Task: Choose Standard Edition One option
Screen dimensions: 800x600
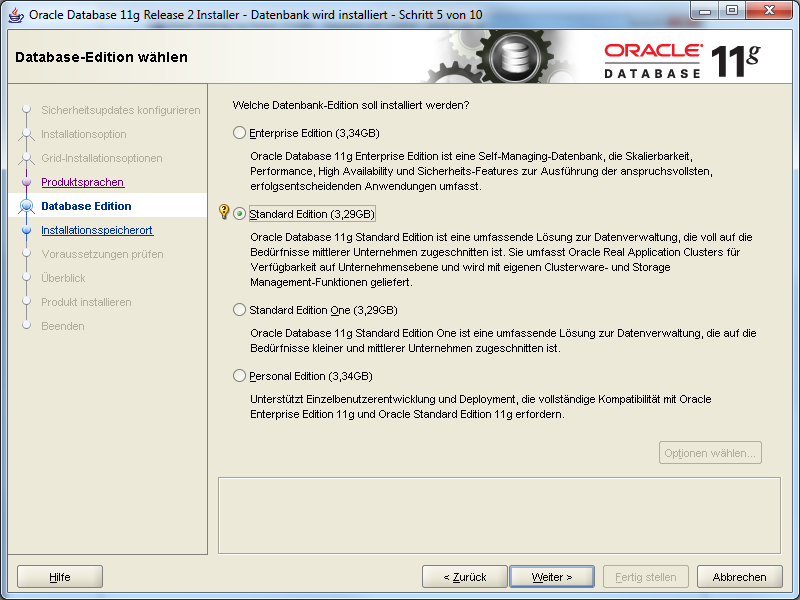Action: 239,310
